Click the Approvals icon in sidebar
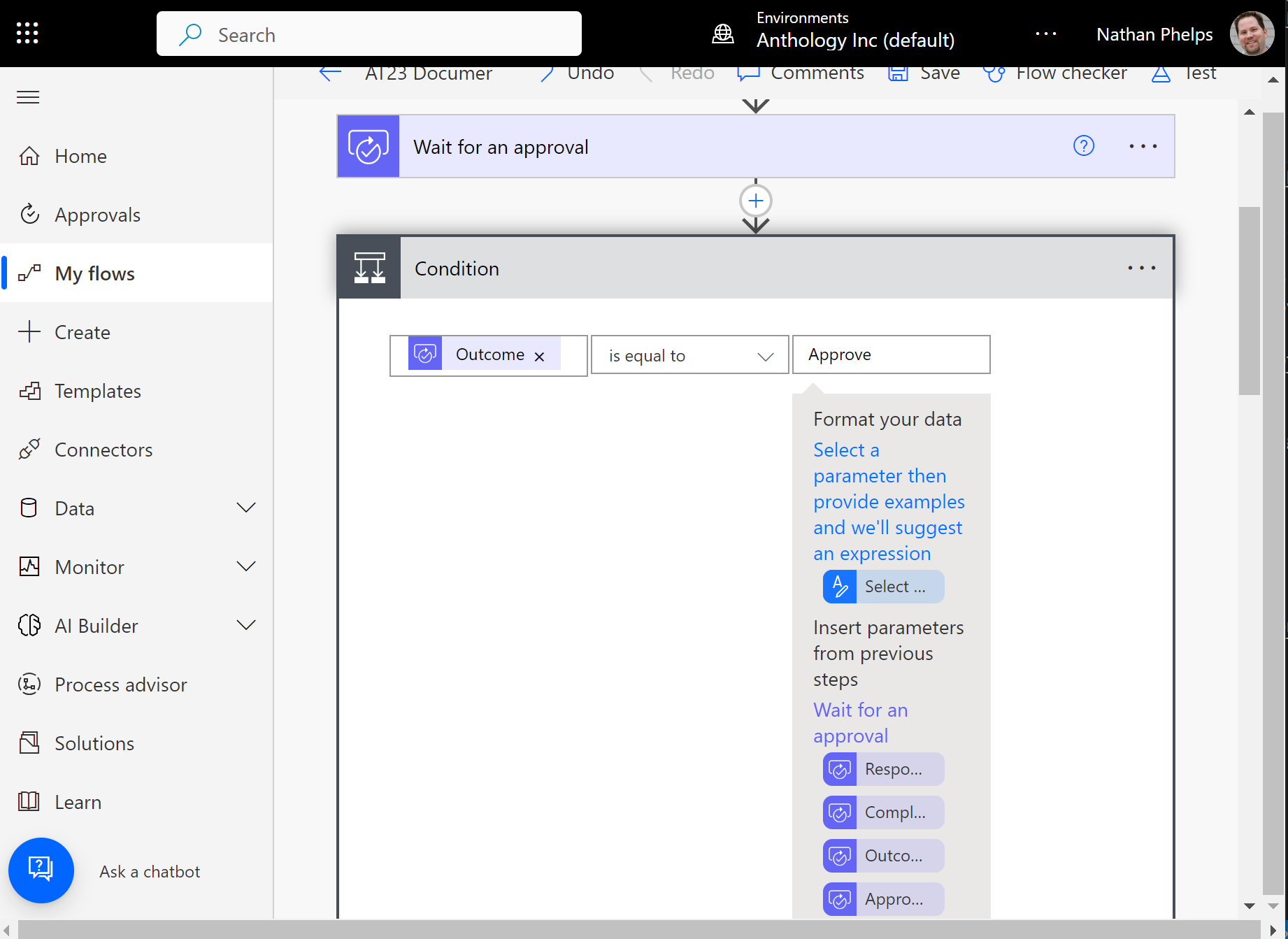 pos(29,214)
